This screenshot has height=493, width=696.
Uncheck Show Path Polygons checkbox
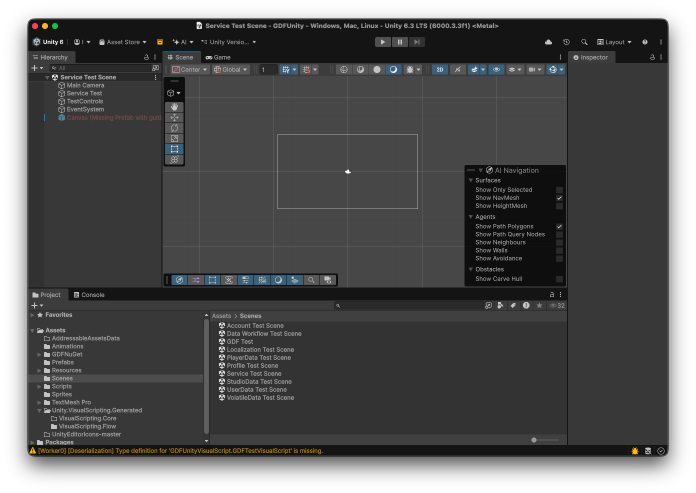coord(559,226)
